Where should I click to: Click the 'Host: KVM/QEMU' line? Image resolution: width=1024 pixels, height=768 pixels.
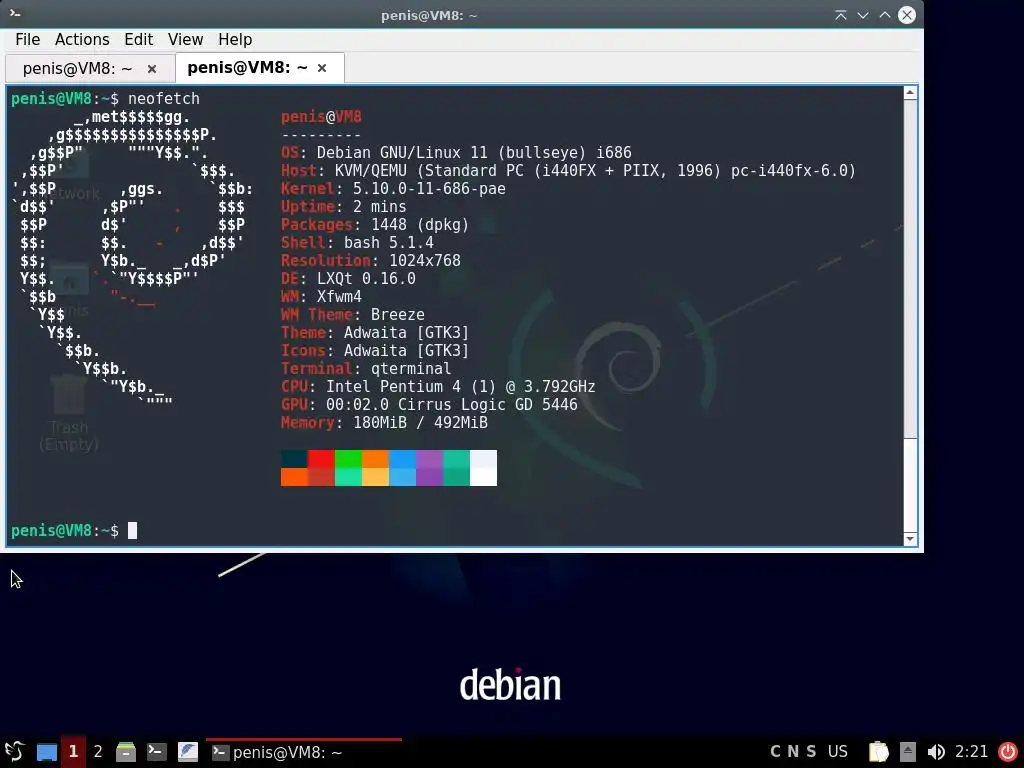coord(568,171)
